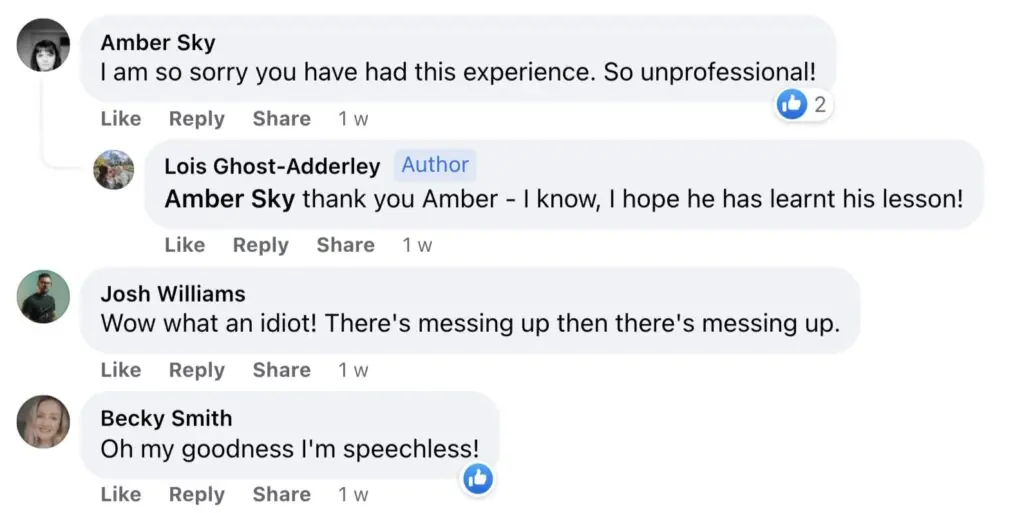View like reactions on Amber Sky's comment
The width and height of the screenshot is (1024, 513).
[804, 103]
